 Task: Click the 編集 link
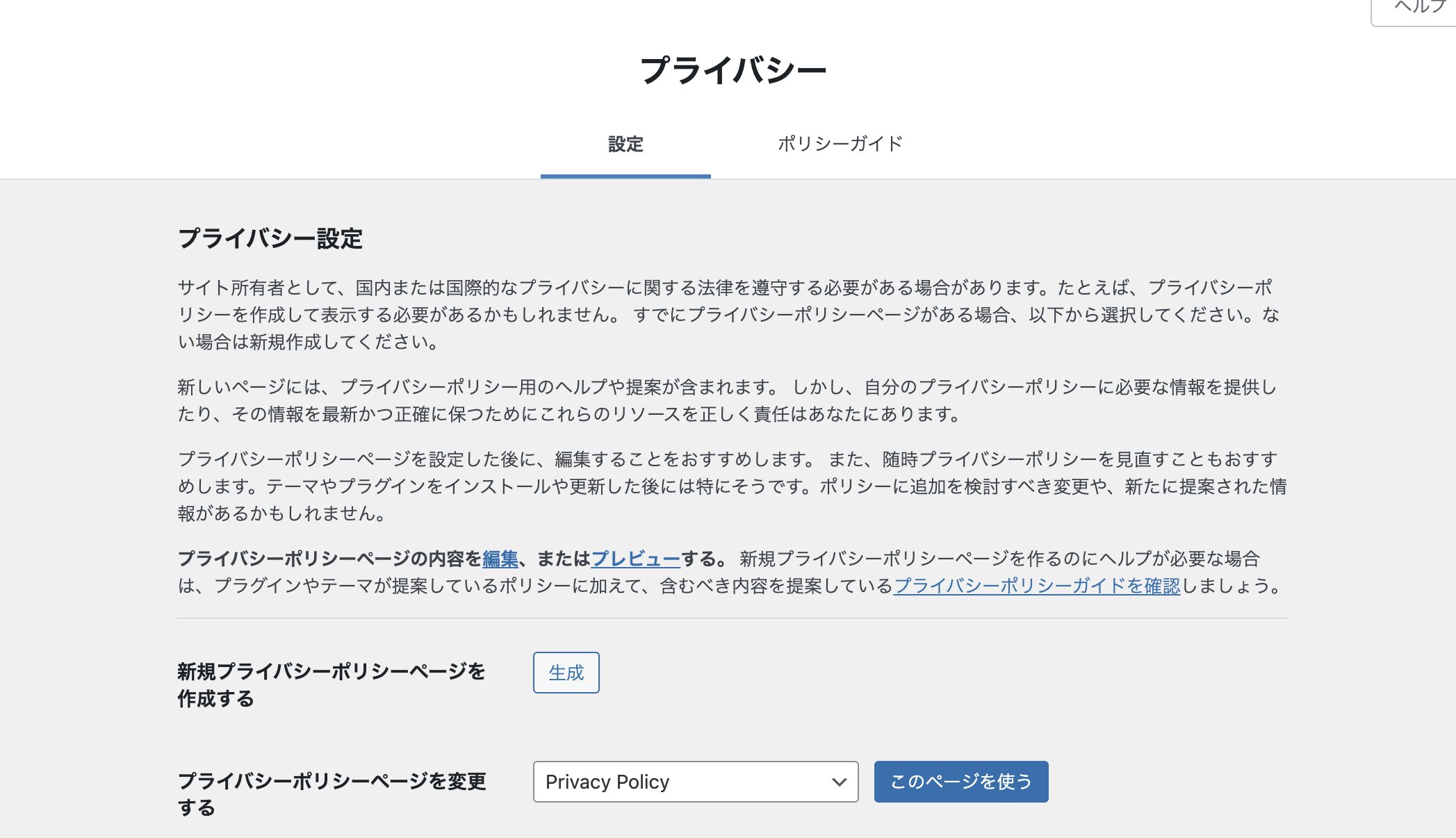[500, 559]
